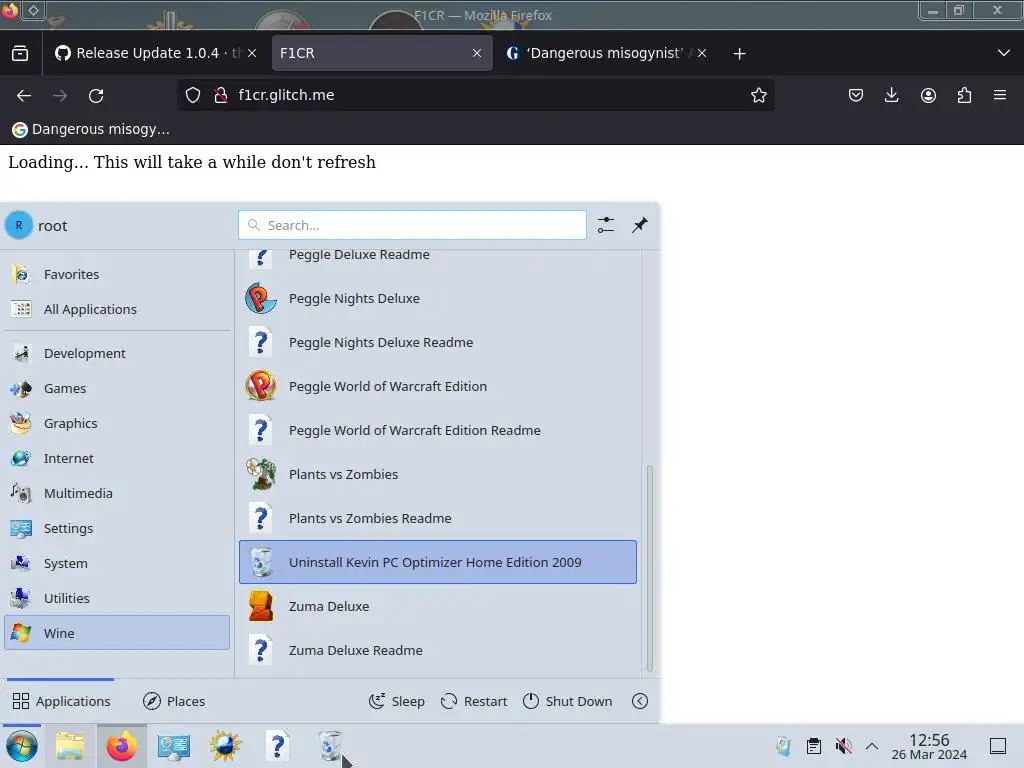Viewport: 1024px width, 768px height.
Task: Click show desktop button in taskbar
Action: [998, 746]
